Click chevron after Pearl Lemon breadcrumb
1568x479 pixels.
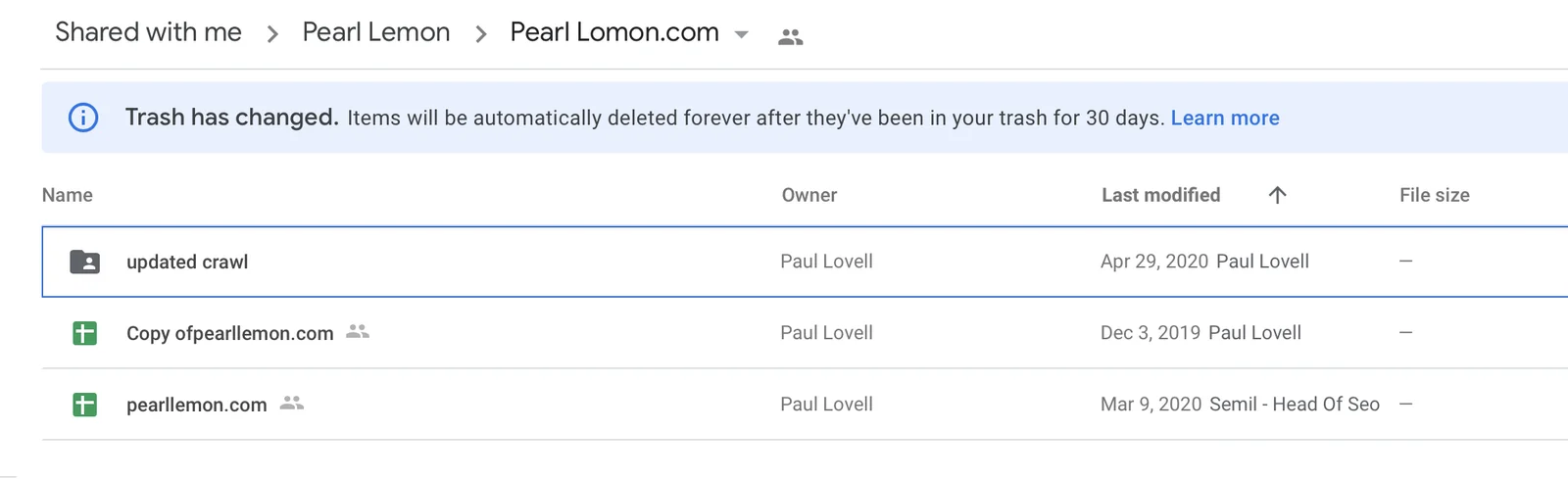(480, 34)
